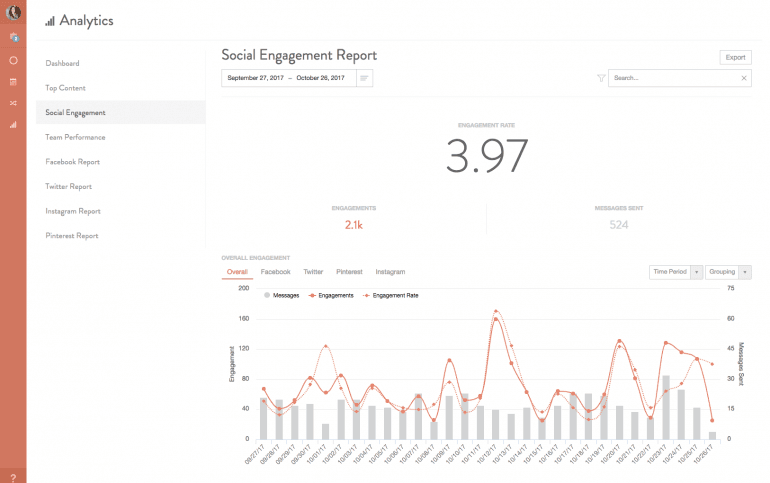Click the shuffle icon in left sidebar
770x483 pixels.
click(x=13, y=103)
